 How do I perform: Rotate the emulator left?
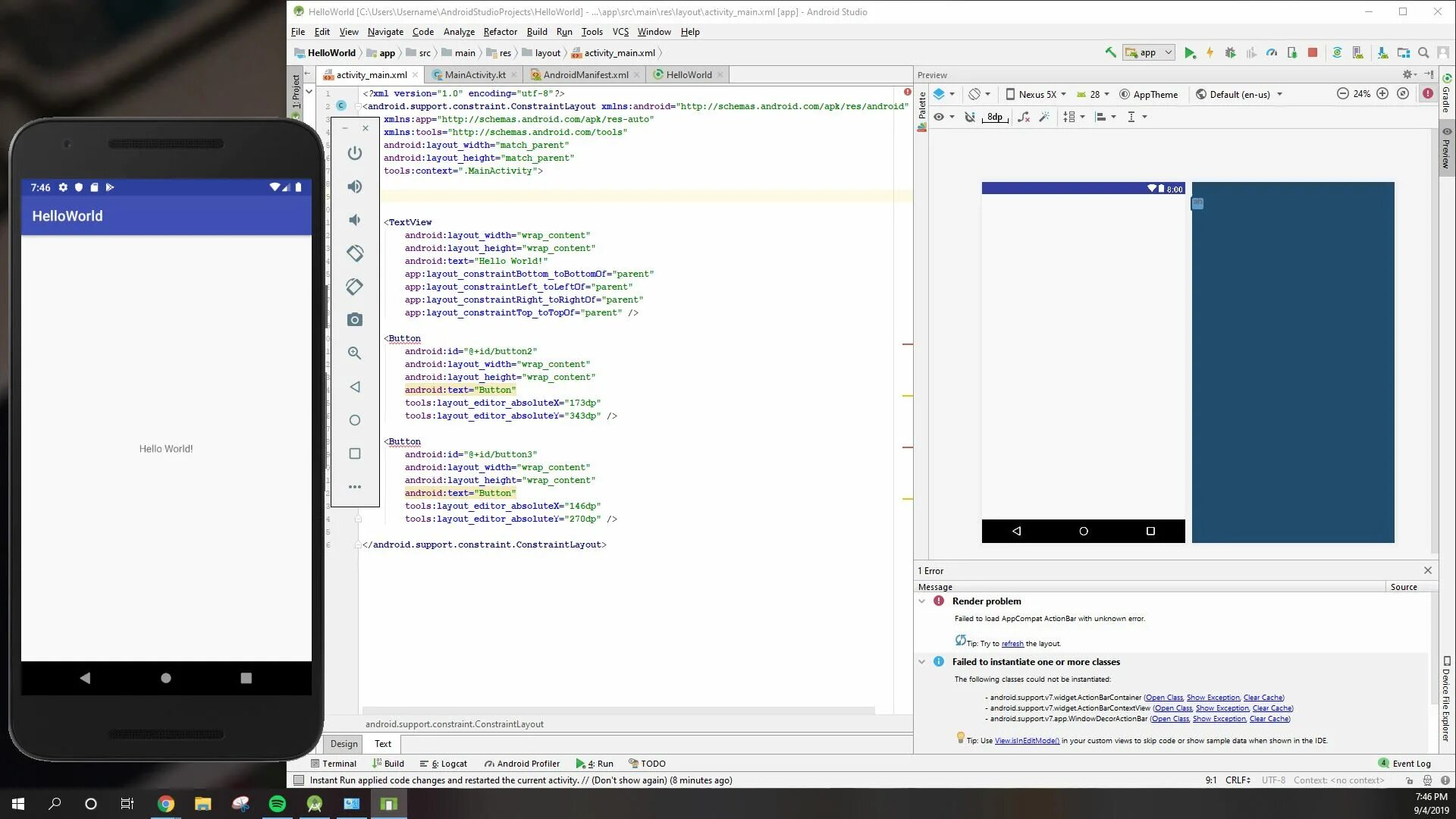354,253
